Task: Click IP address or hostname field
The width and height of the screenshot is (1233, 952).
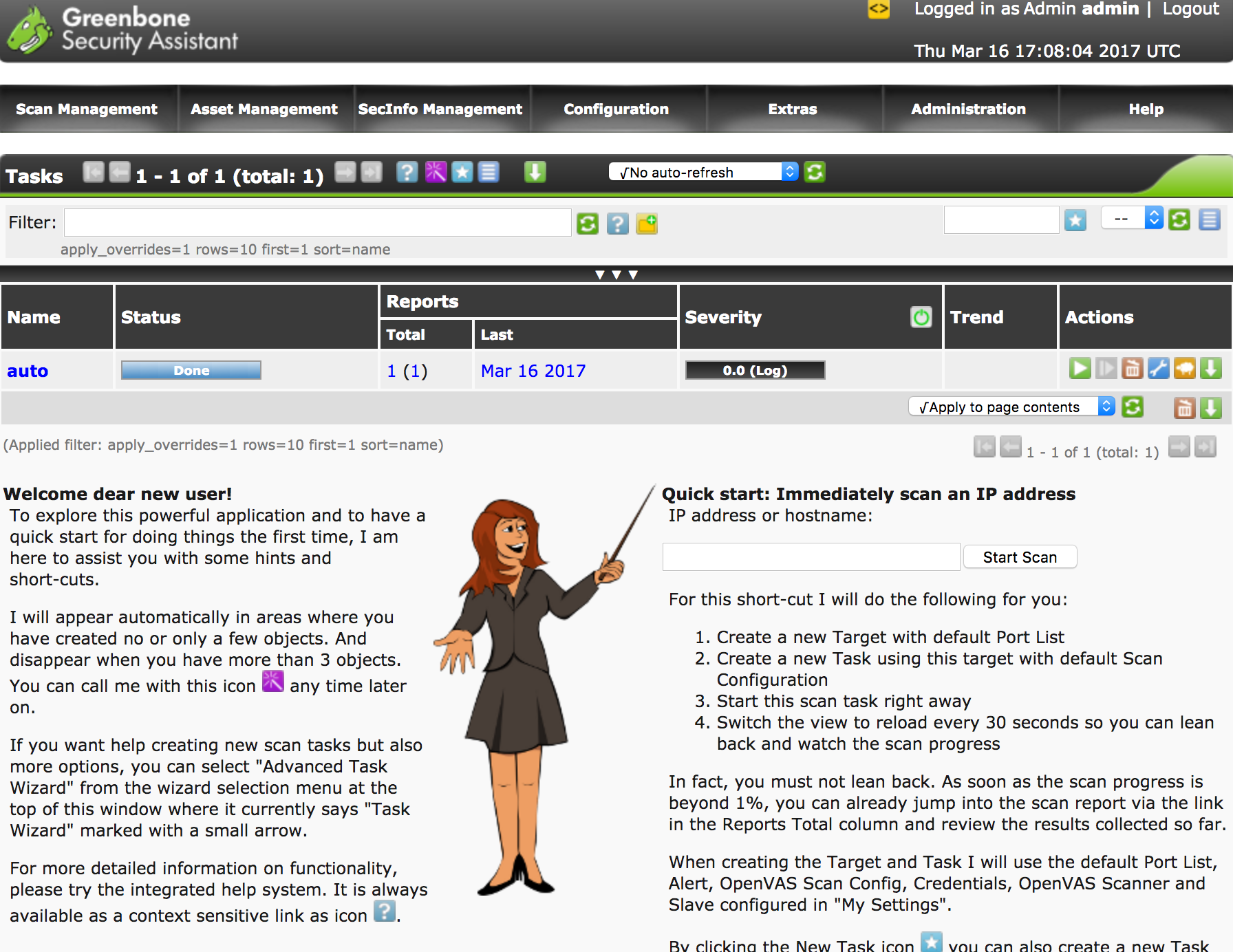Action: tap(811, 557)
